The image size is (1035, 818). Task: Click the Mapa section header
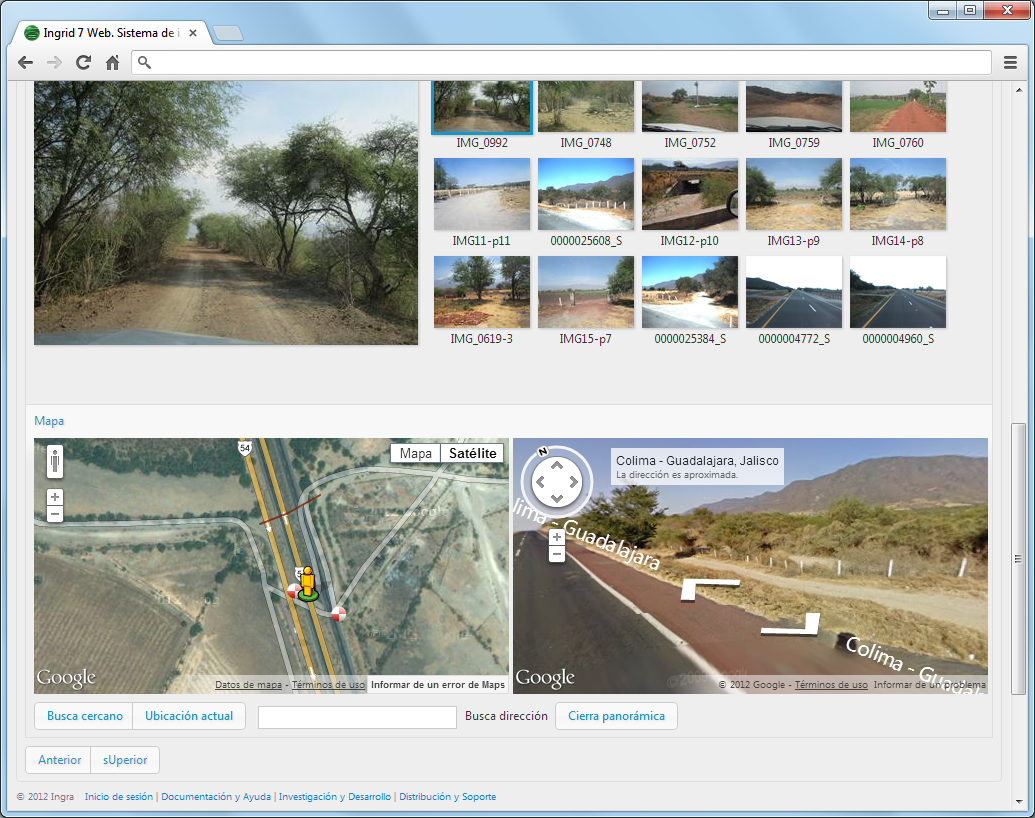49,421
